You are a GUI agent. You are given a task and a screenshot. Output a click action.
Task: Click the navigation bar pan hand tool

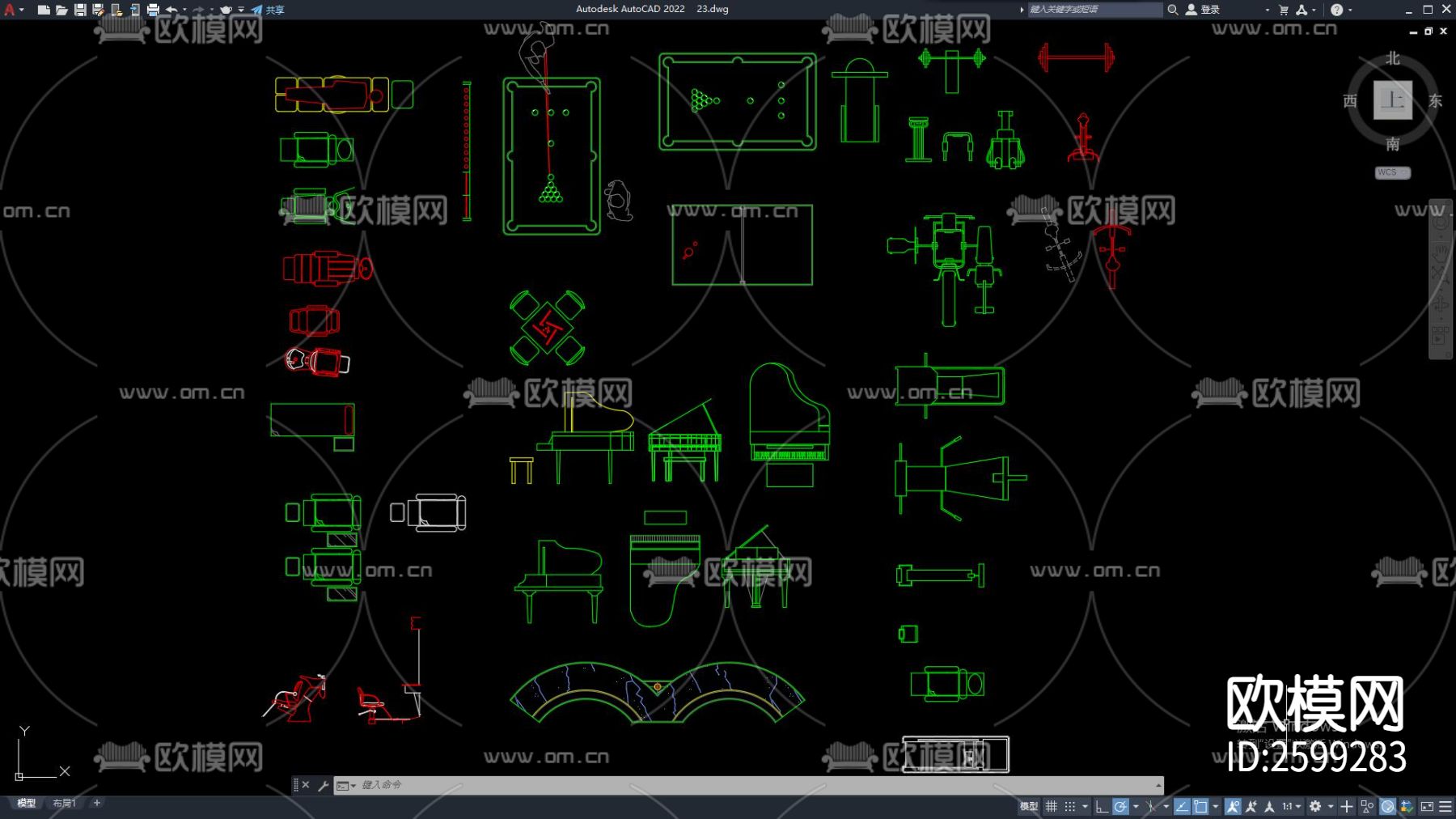(1441, 252)
